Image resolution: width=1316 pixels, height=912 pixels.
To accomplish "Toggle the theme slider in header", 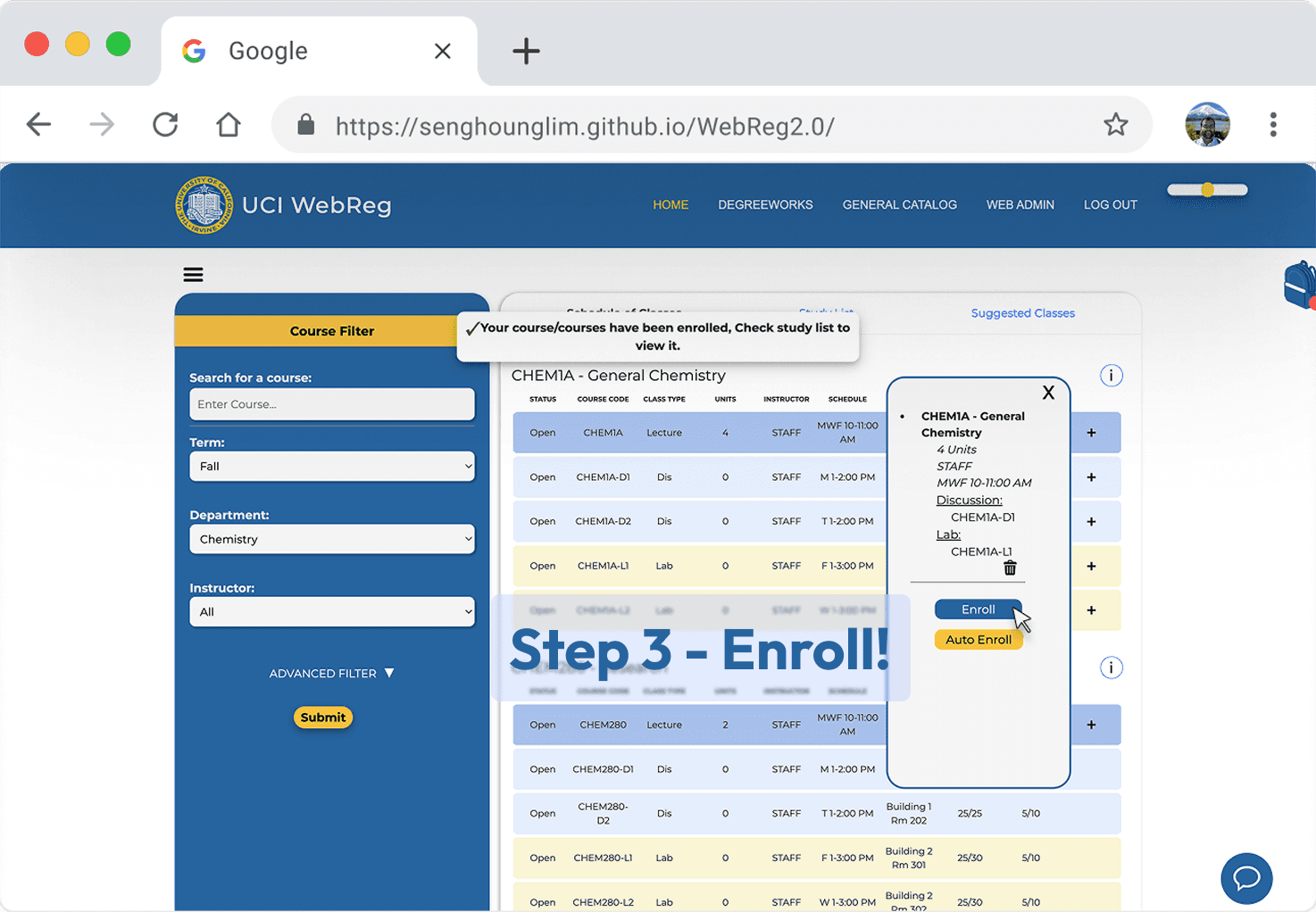I will click(x=1207, y=190).
